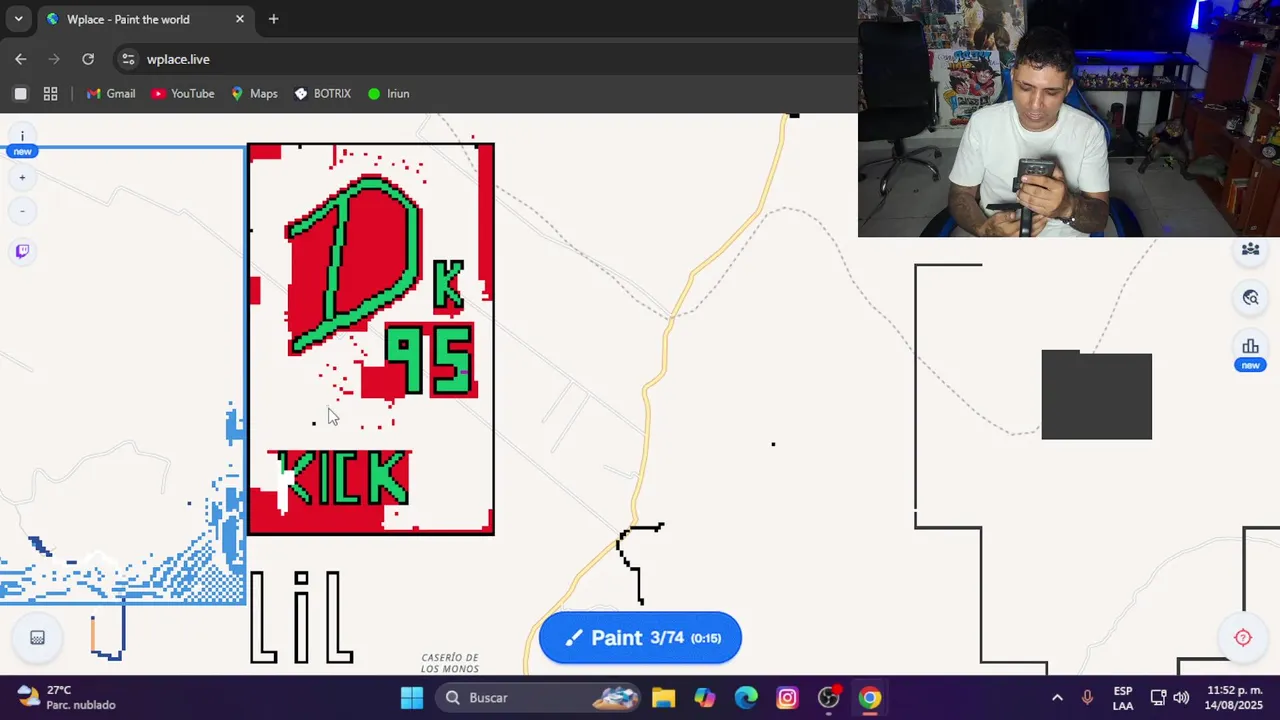
Task: Go back to the previous page
Action: pos(21,59)
